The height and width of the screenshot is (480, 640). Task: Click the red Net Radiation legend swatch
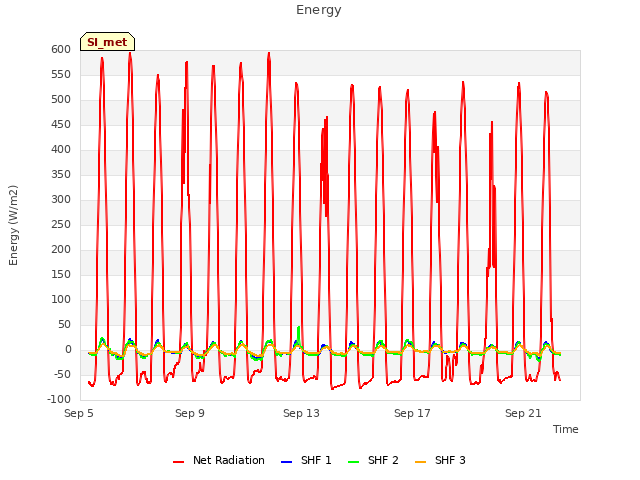click(178, 462)
